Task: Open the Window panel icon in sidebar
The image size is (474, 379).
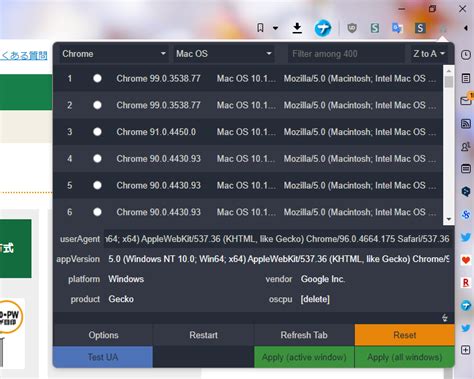Action: click(466, 169)
